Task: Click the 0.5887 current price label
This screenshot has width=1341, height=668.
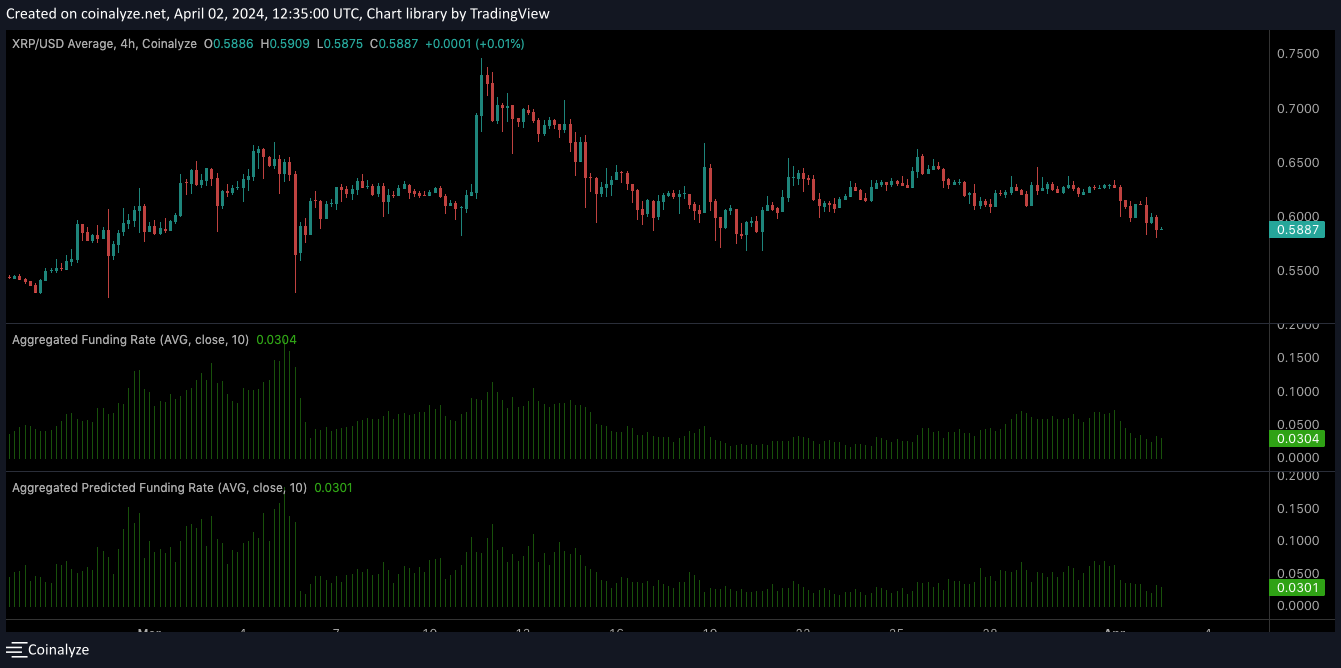Action: tap(1296, 230)
